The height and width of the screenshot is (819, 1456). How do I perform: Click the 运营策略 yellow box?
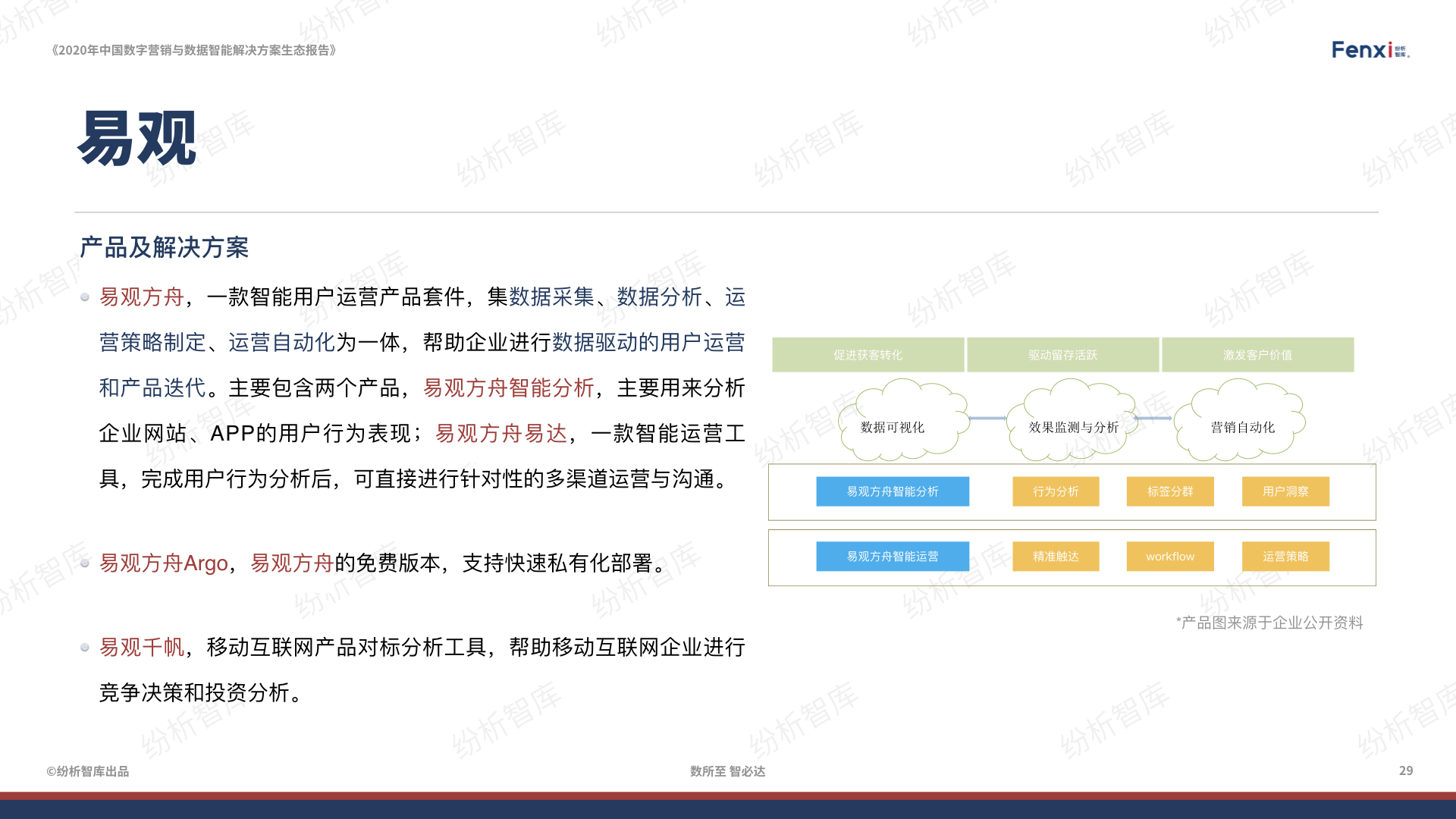pyautogui.click(x=1285, y=557)
